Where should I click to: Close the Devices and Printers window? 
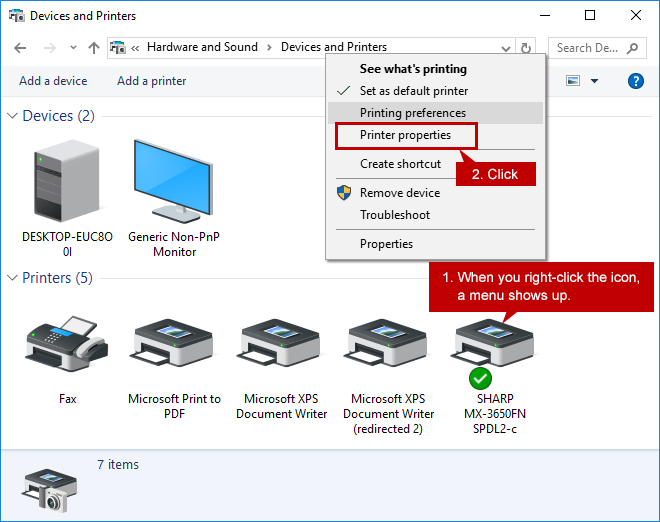click(636, 16)
